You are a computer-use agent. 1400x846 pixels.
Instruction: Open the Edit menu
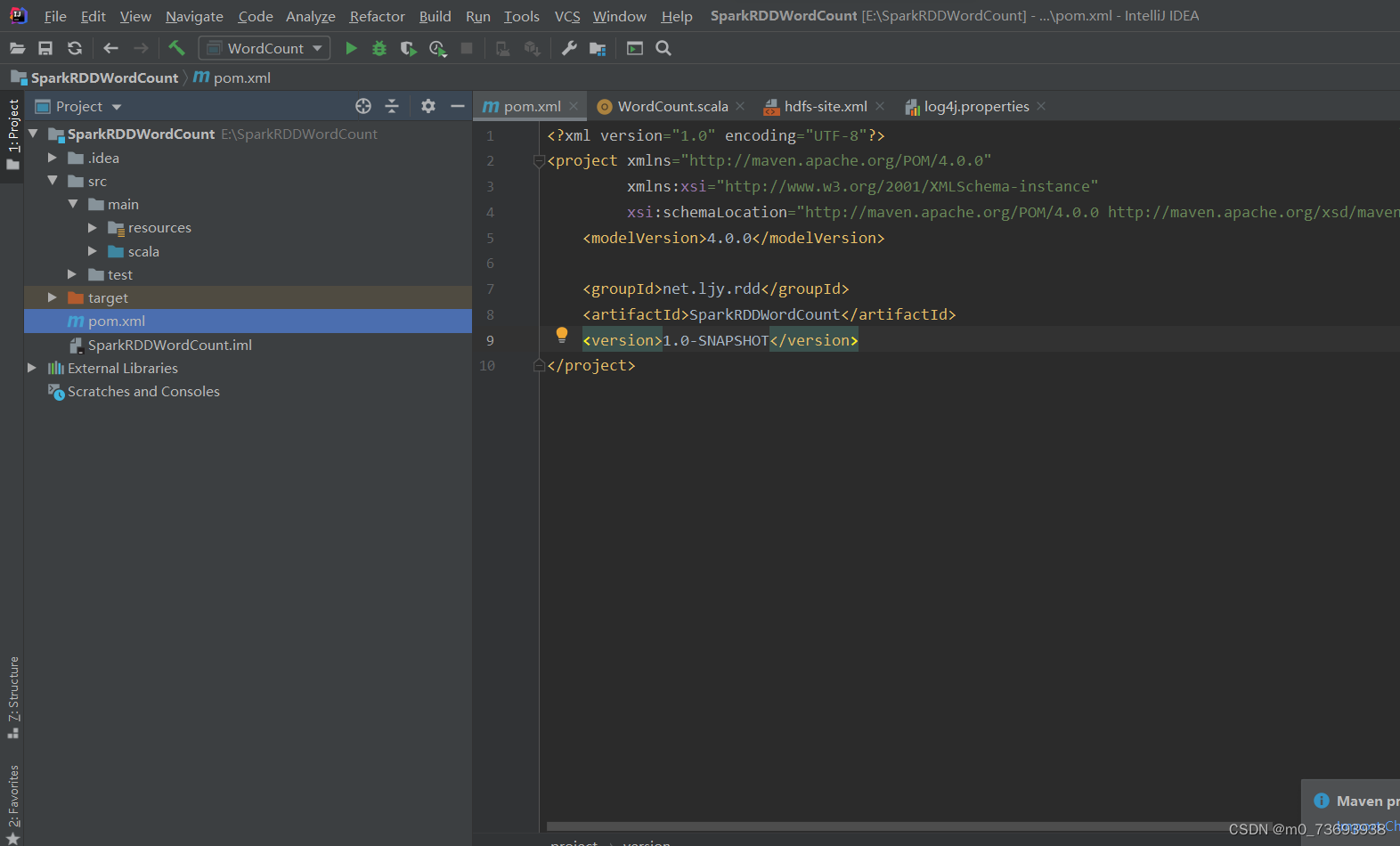tap(93, 16)
